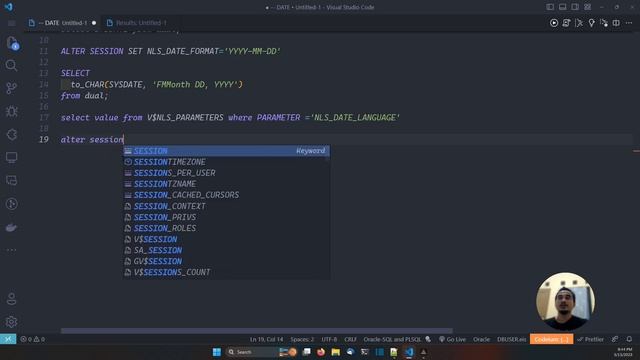This screenshot has height=360, width=640.
Task: Open the terminal app in taskbar
Action: pyautogui.click(x=364, y=352)
